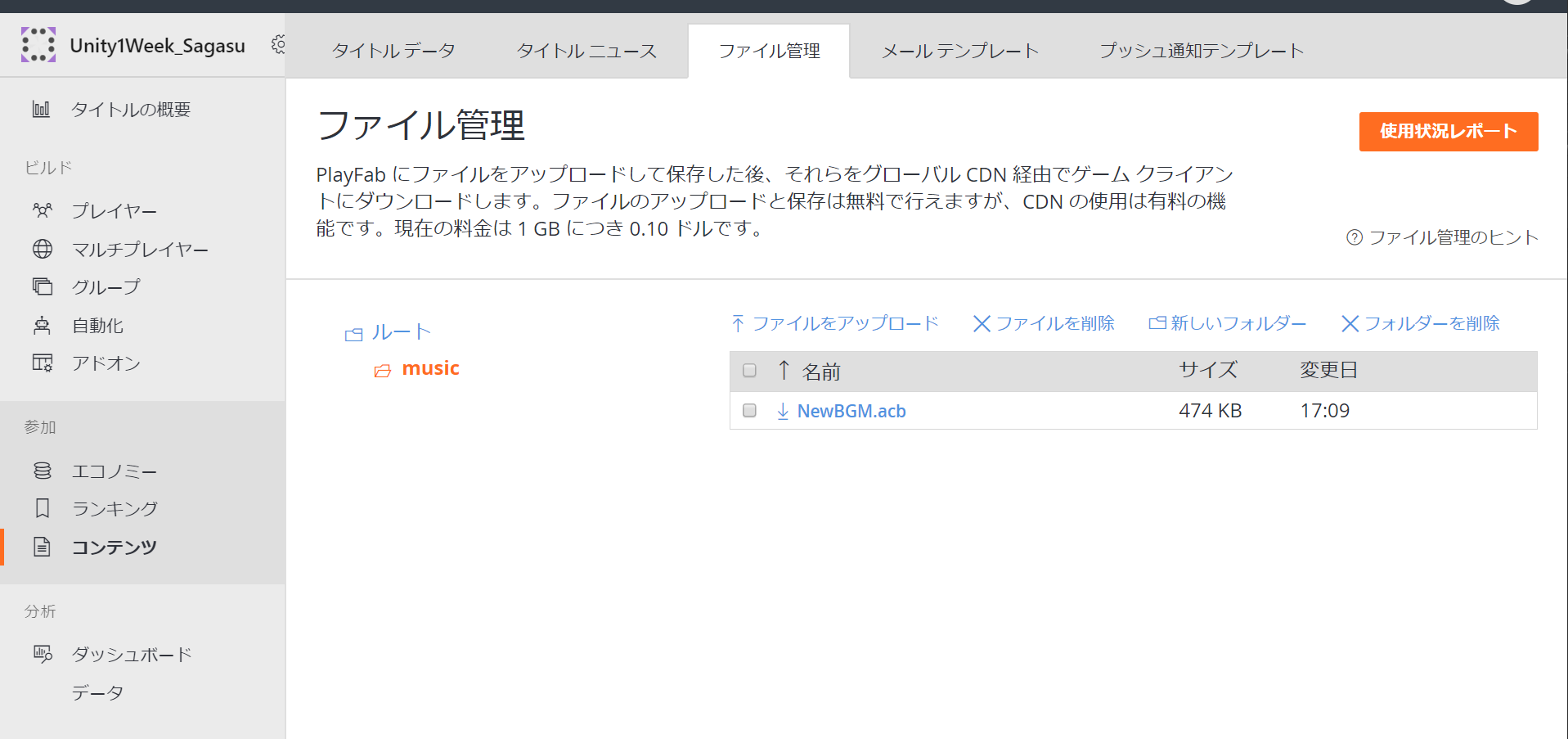
Task: Click ファイルを削除 link
Action: click(1044, 323)
